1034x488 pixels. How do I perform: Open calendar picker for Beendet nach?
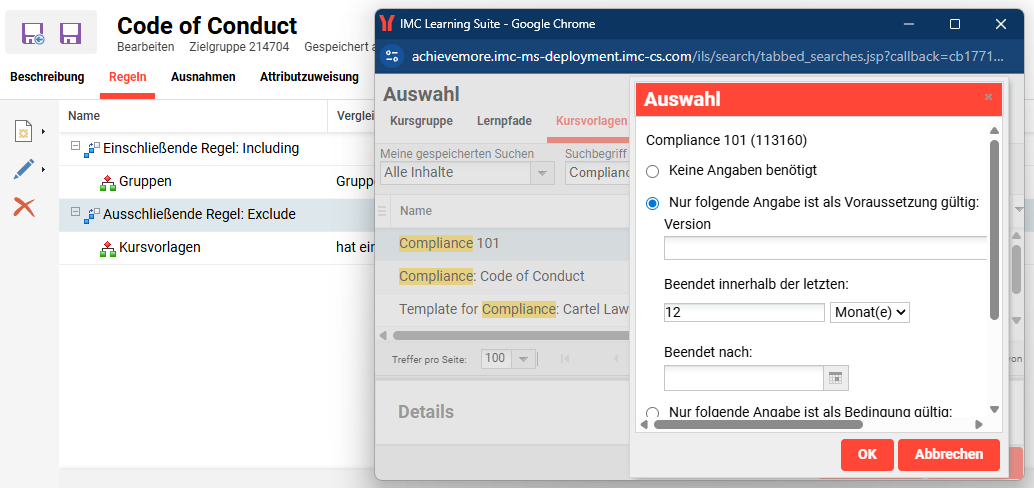[836, 377]
